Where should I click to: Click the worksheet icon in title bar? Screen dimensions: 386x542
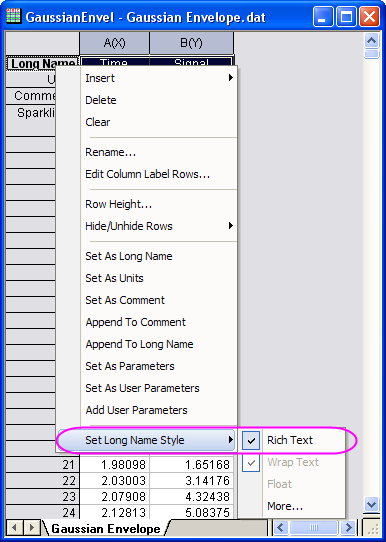point(13,16)
